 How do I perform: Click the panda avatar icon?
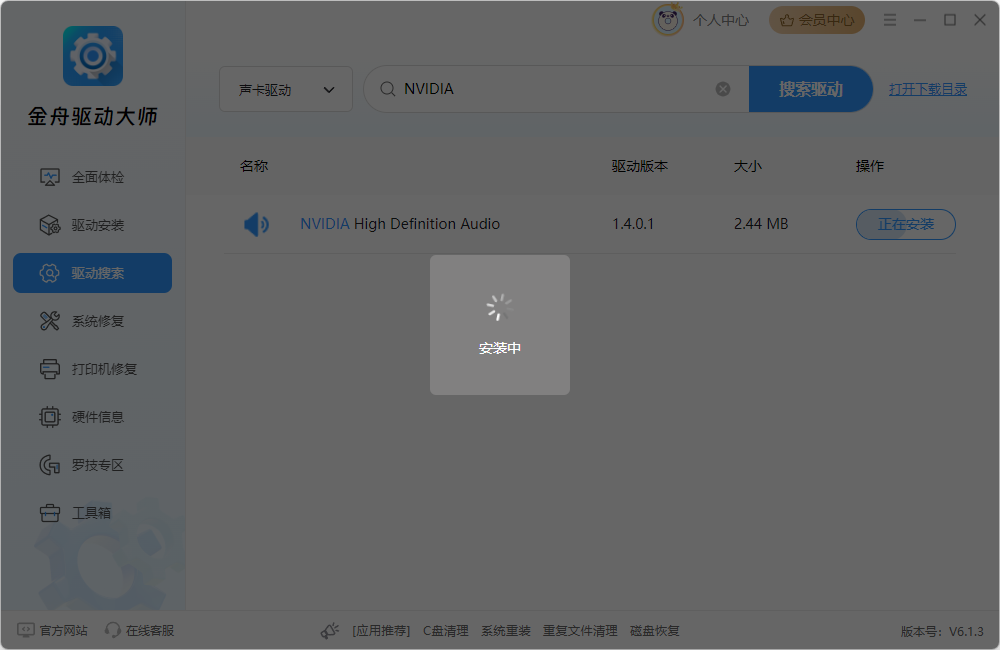point(668,20)
